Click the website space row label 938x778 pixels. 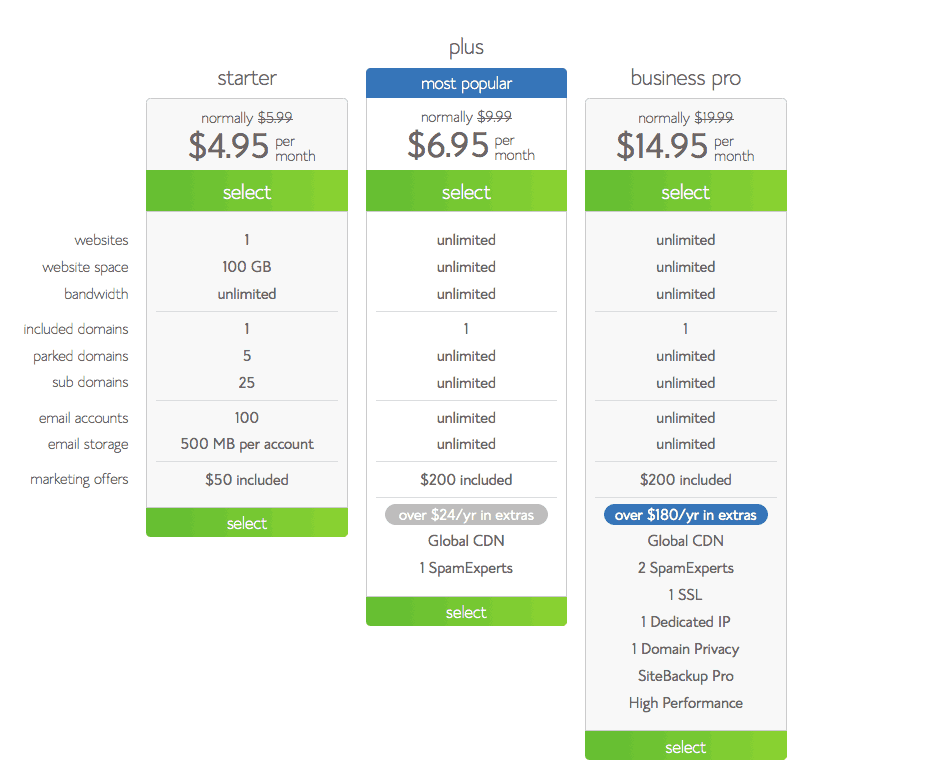pos(85,267)
